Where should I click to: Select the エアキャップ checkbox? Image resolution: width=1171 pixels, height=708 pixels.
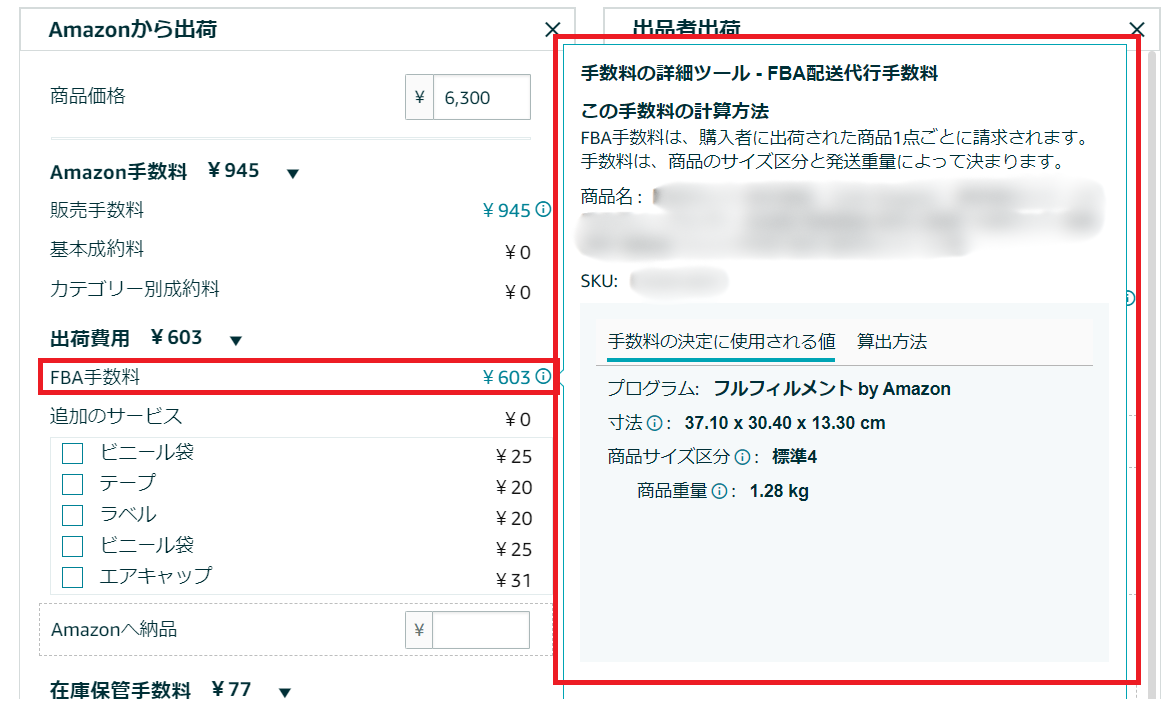tap(72, 577)
